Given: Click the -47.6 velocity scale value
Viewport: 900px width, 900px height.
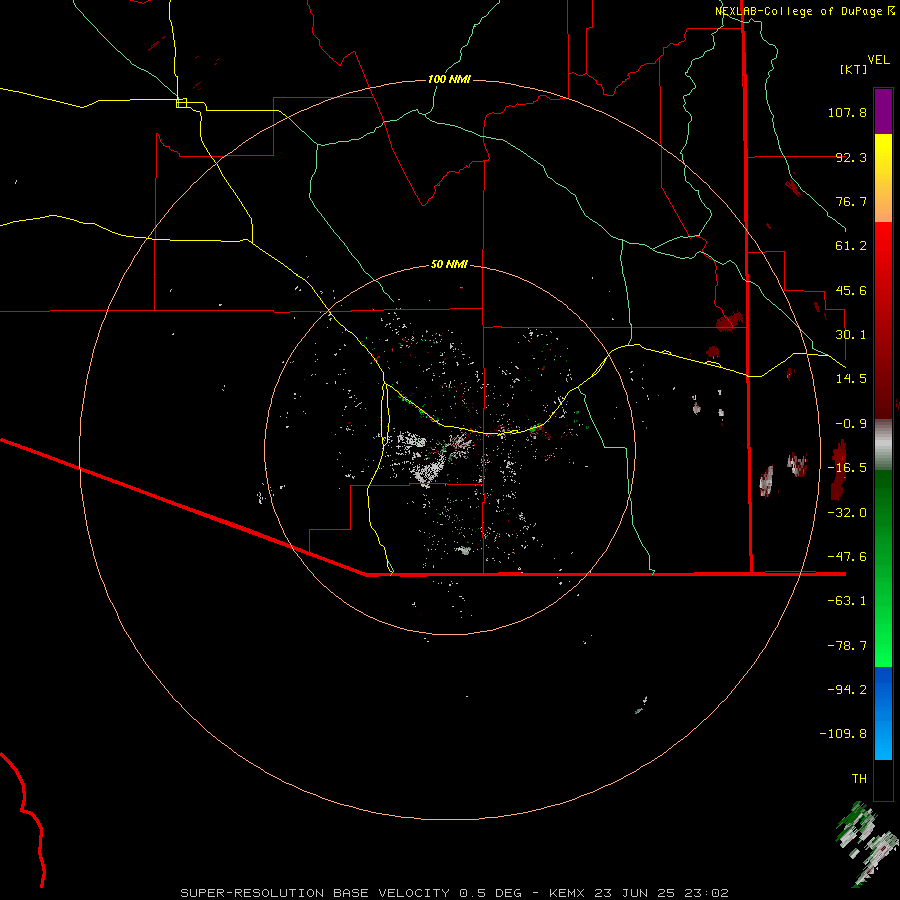Looking at the screenshot, I should pyautogui.click(x=847, y=557).
